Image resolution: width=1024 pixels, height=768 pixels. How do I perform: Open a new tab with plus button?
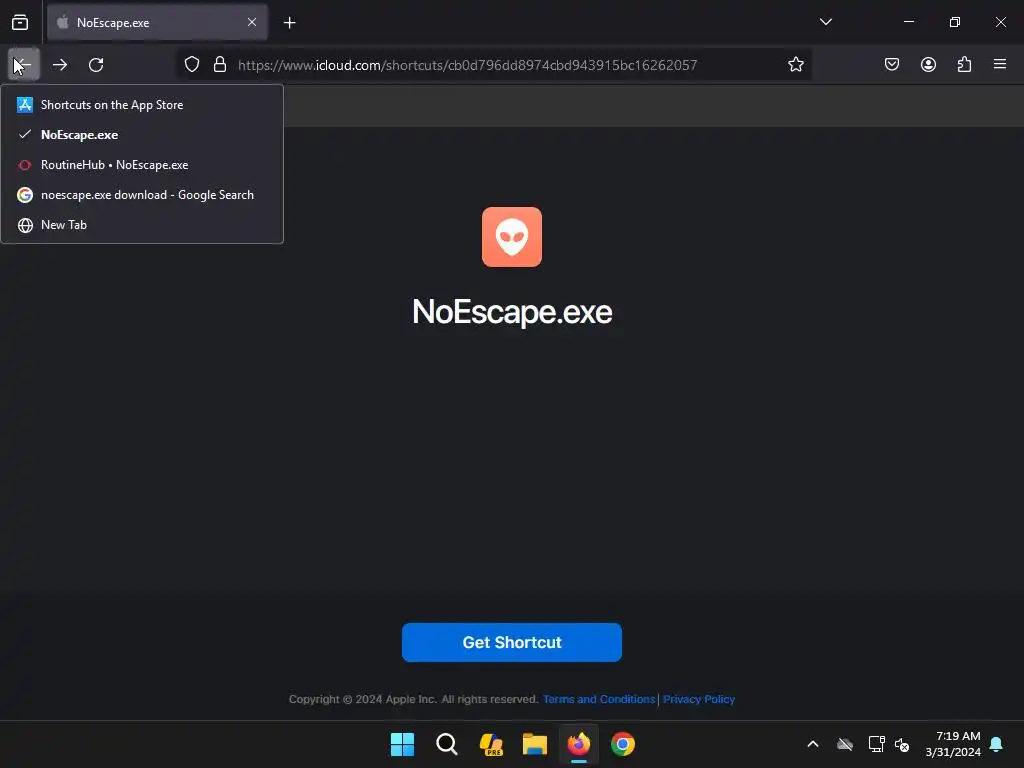tap(289, 23)
